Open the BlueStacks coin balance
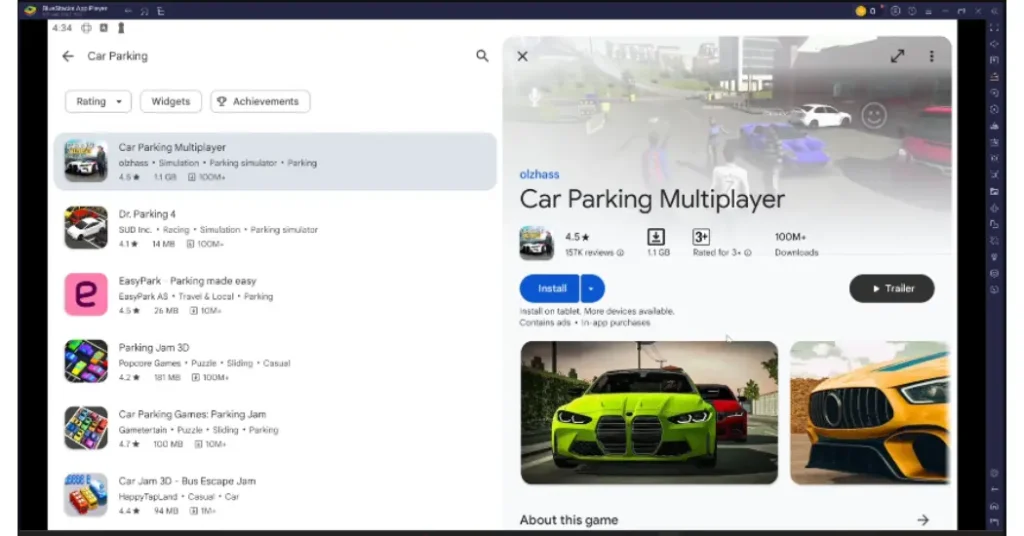Viewport: 1024px width, 536px height. click(x=865, y=10)
